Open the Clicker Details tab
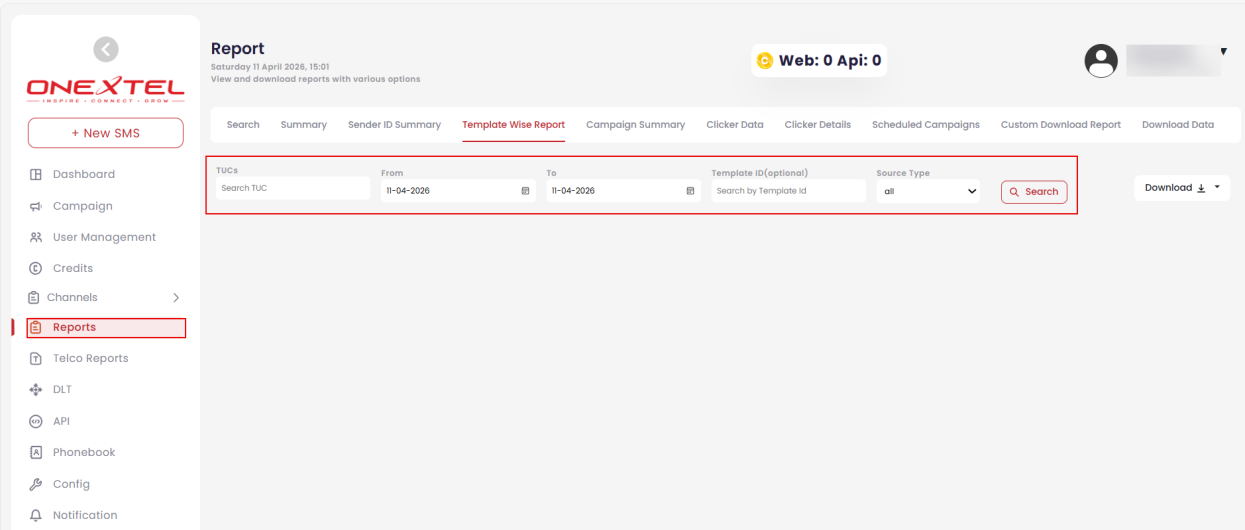 [818, 125]
